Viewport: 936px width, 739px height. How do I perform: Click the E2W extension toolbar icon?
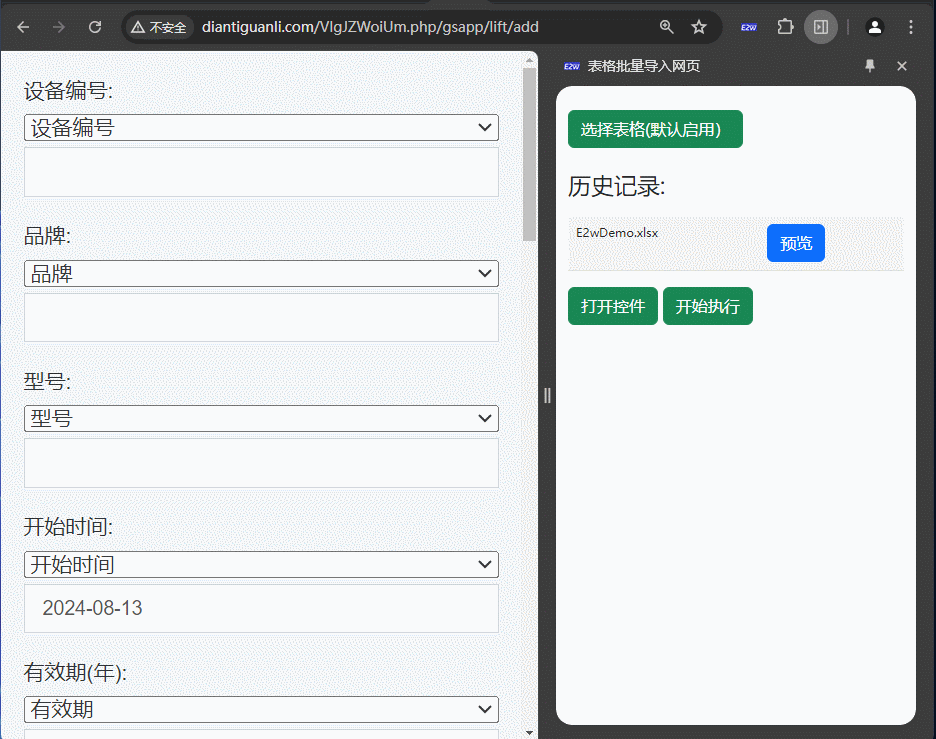[x=749, y=27]
